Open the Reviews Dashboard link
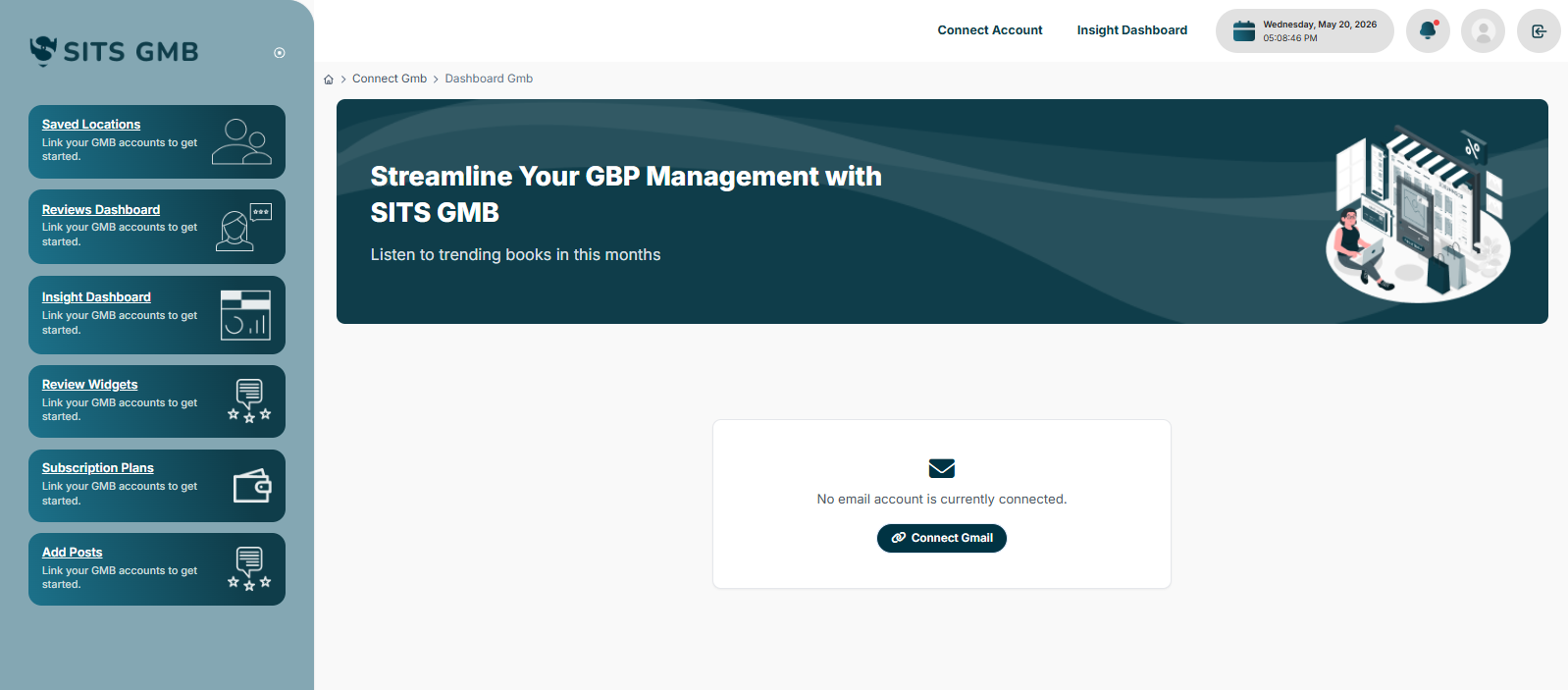Image resolution: width=1568 pixels, height=690 pixels. tap(101, 210)
